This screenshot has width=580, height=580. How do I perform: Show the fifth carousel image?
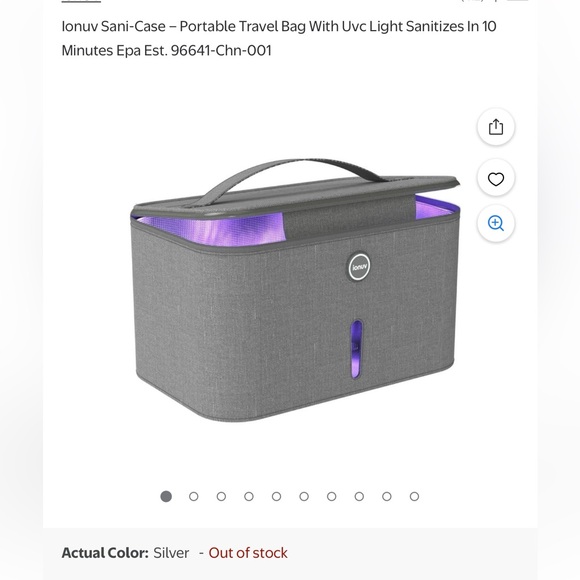pos(276,496)
